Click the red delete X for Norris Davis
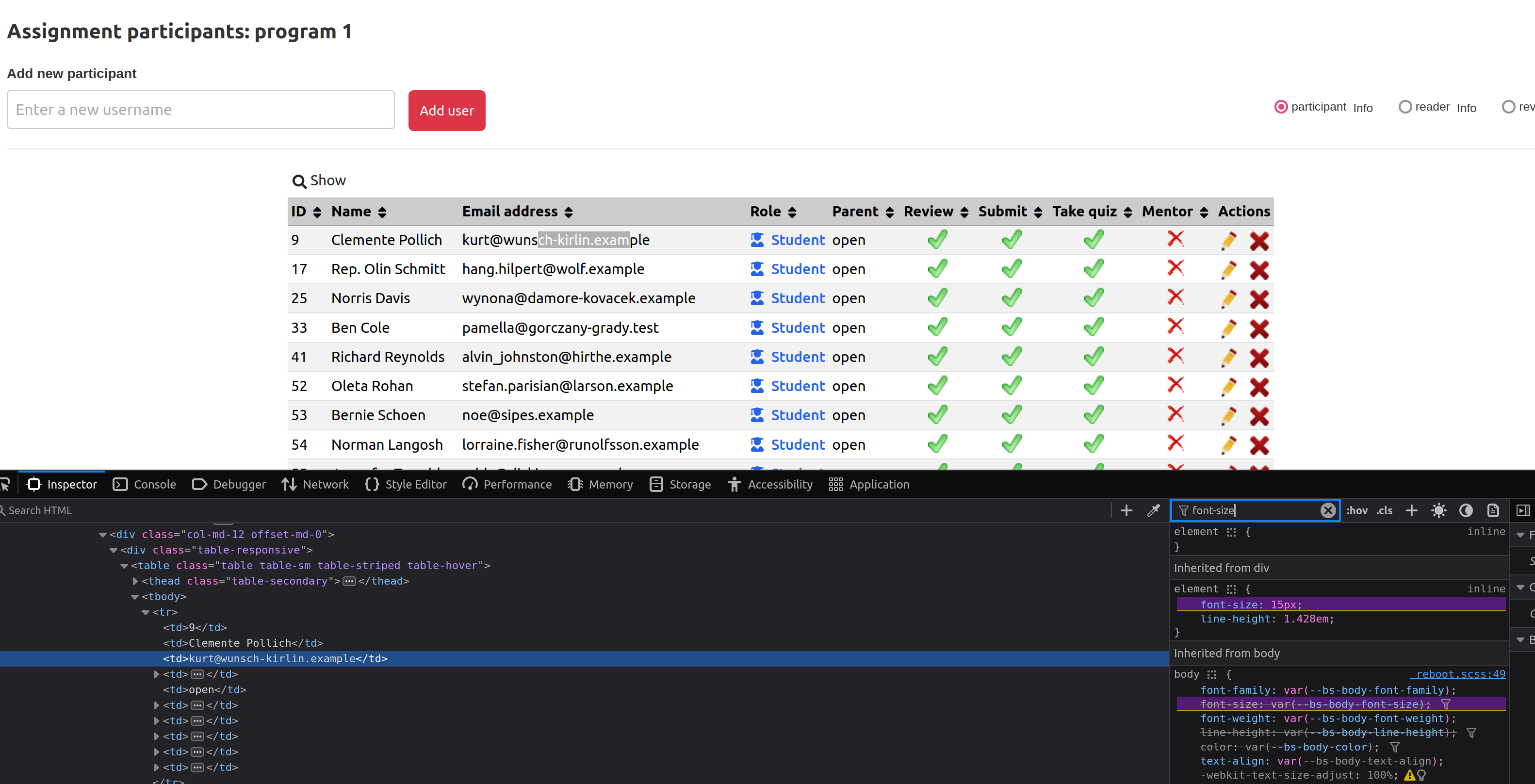This screenshot has height=784, width=1535. click(1259, 299)
